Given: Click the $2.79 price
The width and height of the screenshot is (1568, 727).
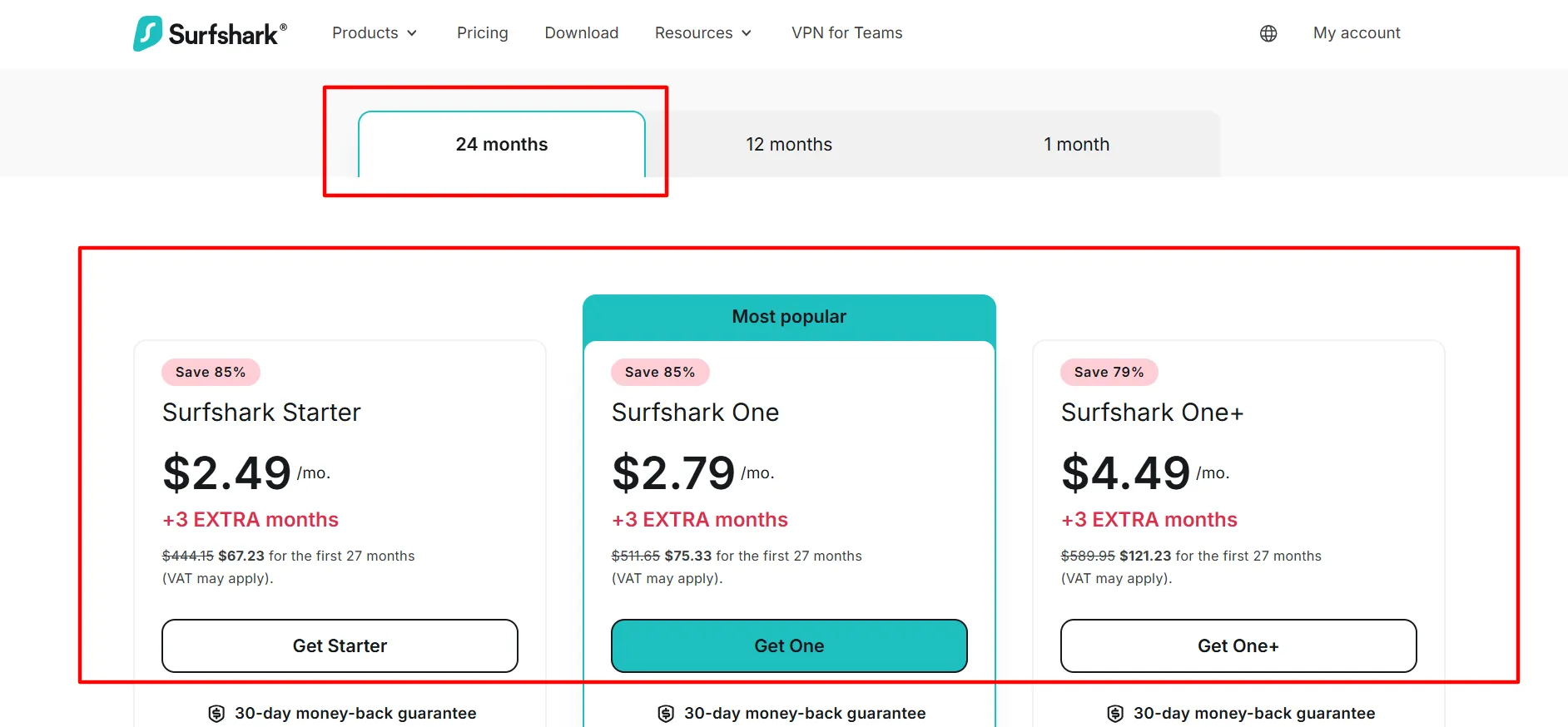Looking at the screenshot, I should [x=673, y=472].
